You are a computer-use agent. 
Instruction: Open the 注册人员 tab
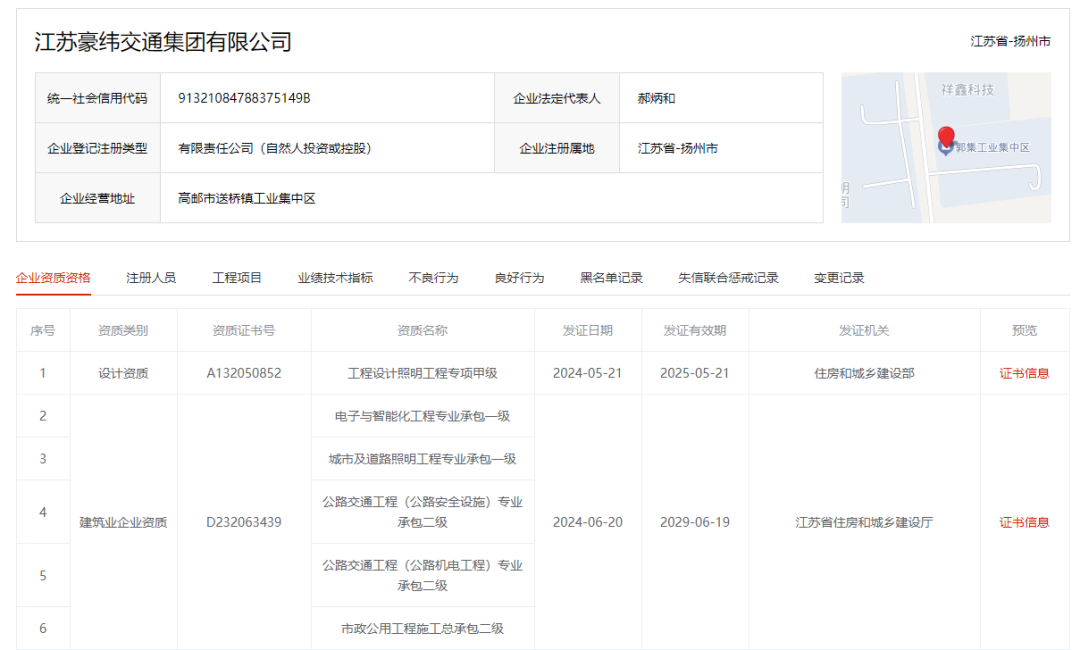[x=151, y=277]
